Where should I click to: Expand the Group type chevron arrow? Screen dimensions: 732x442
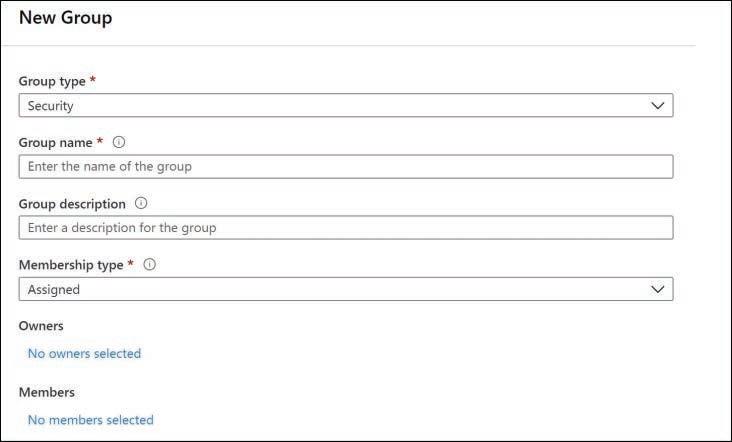click(657, 105)
